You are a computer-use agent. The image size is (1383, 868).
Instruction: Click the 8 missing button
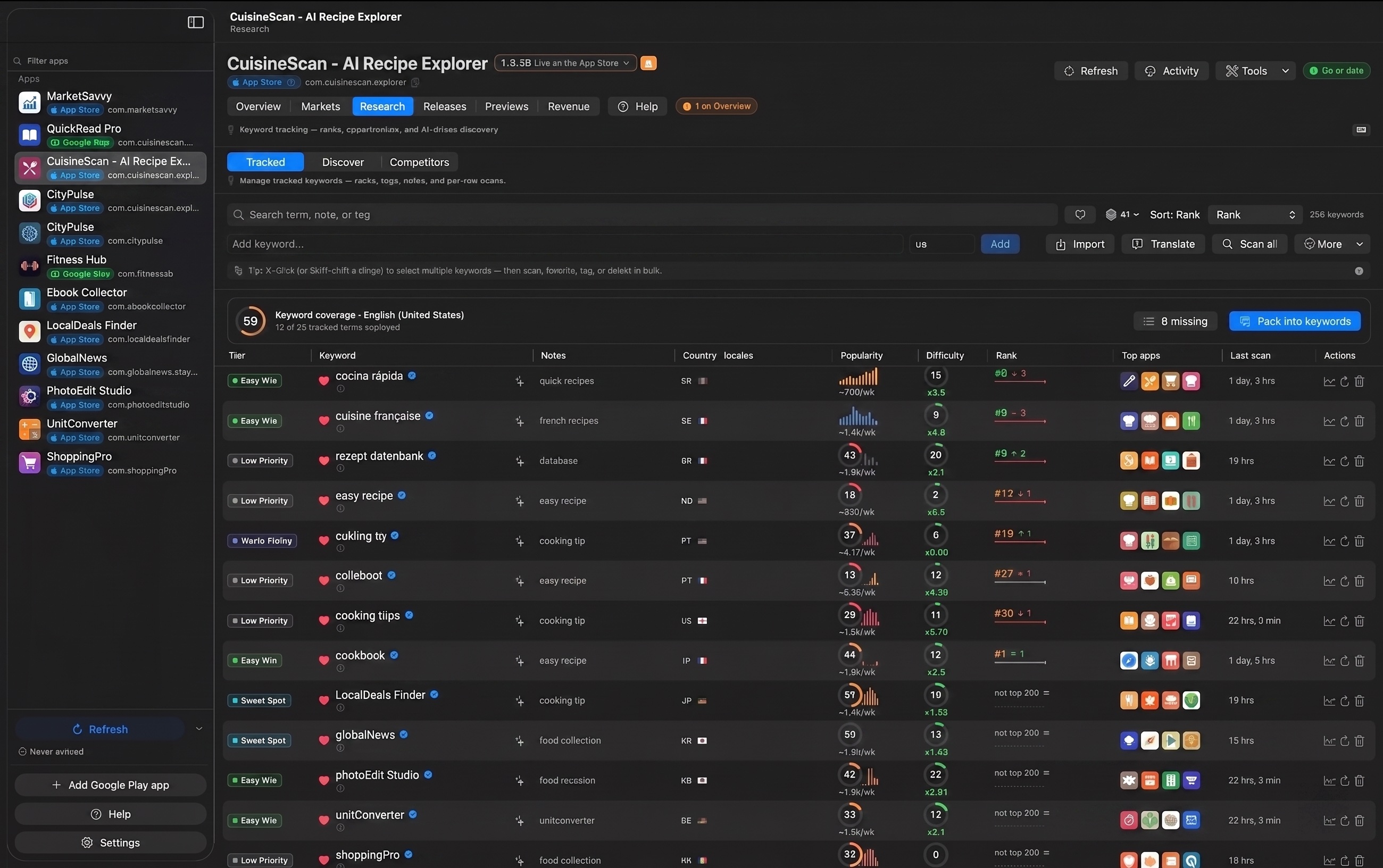point(1175,321)
